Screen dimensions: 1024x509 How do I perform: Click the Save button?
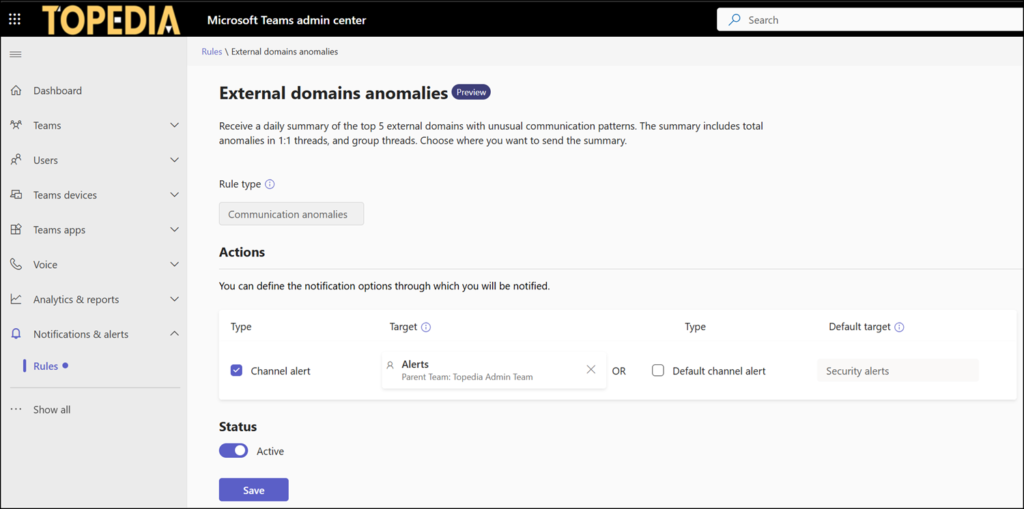pyautogui.click(x=253, y=490)
